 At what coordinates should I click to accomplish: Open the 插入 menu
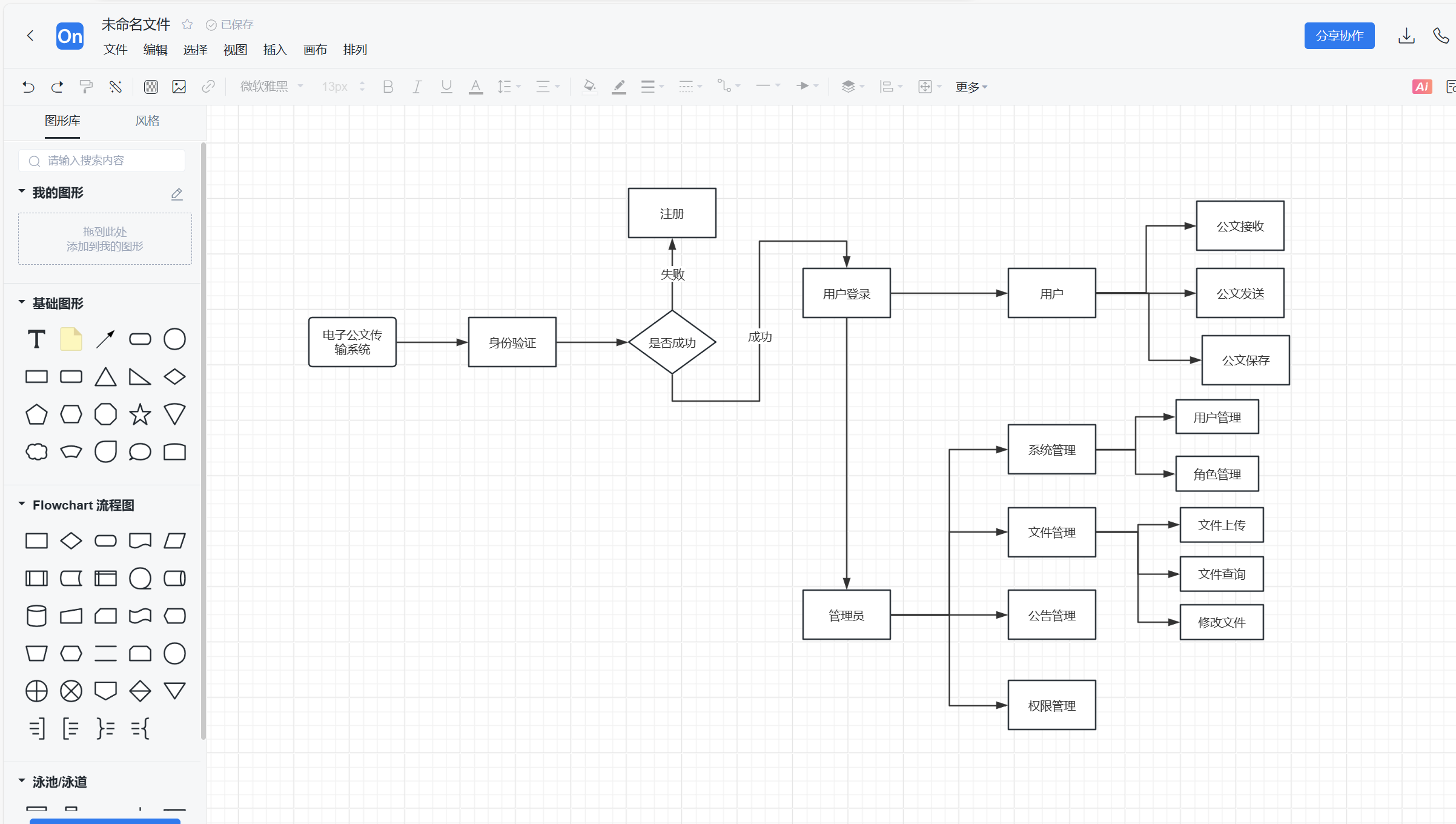click(x=274, y=50)
